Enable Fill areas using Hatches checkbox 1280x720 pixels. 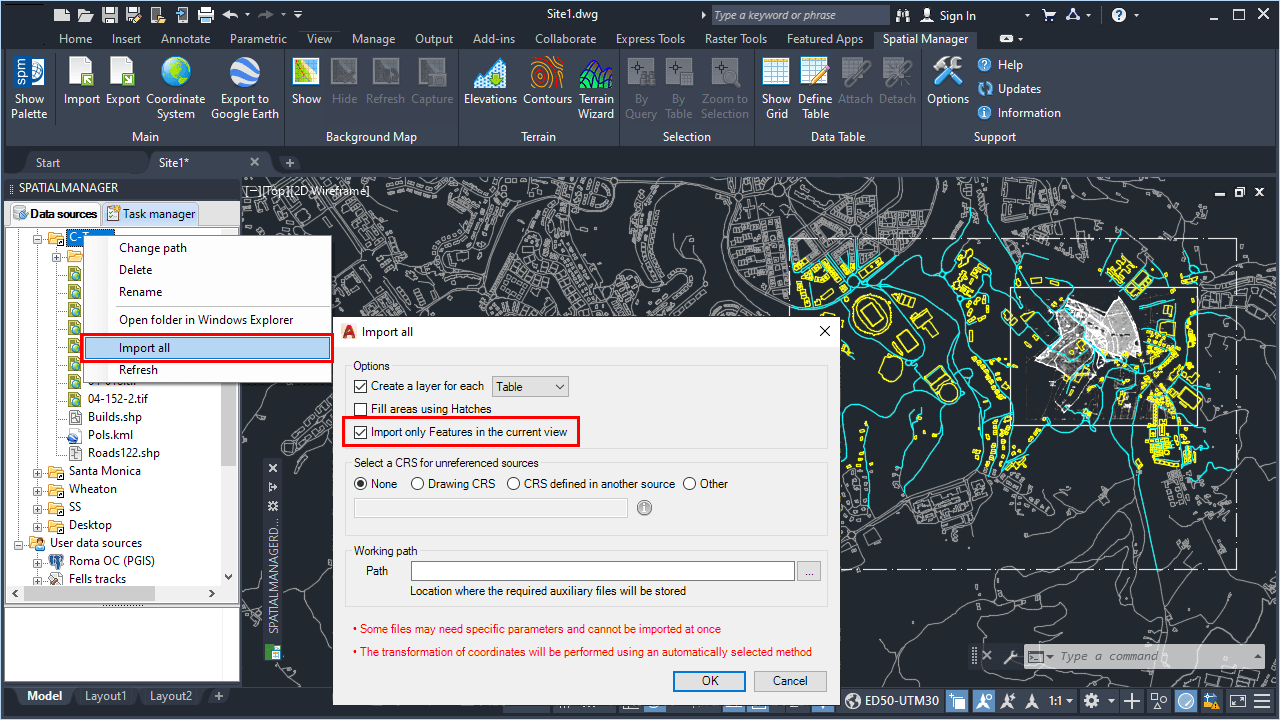[x=361, y=409]
